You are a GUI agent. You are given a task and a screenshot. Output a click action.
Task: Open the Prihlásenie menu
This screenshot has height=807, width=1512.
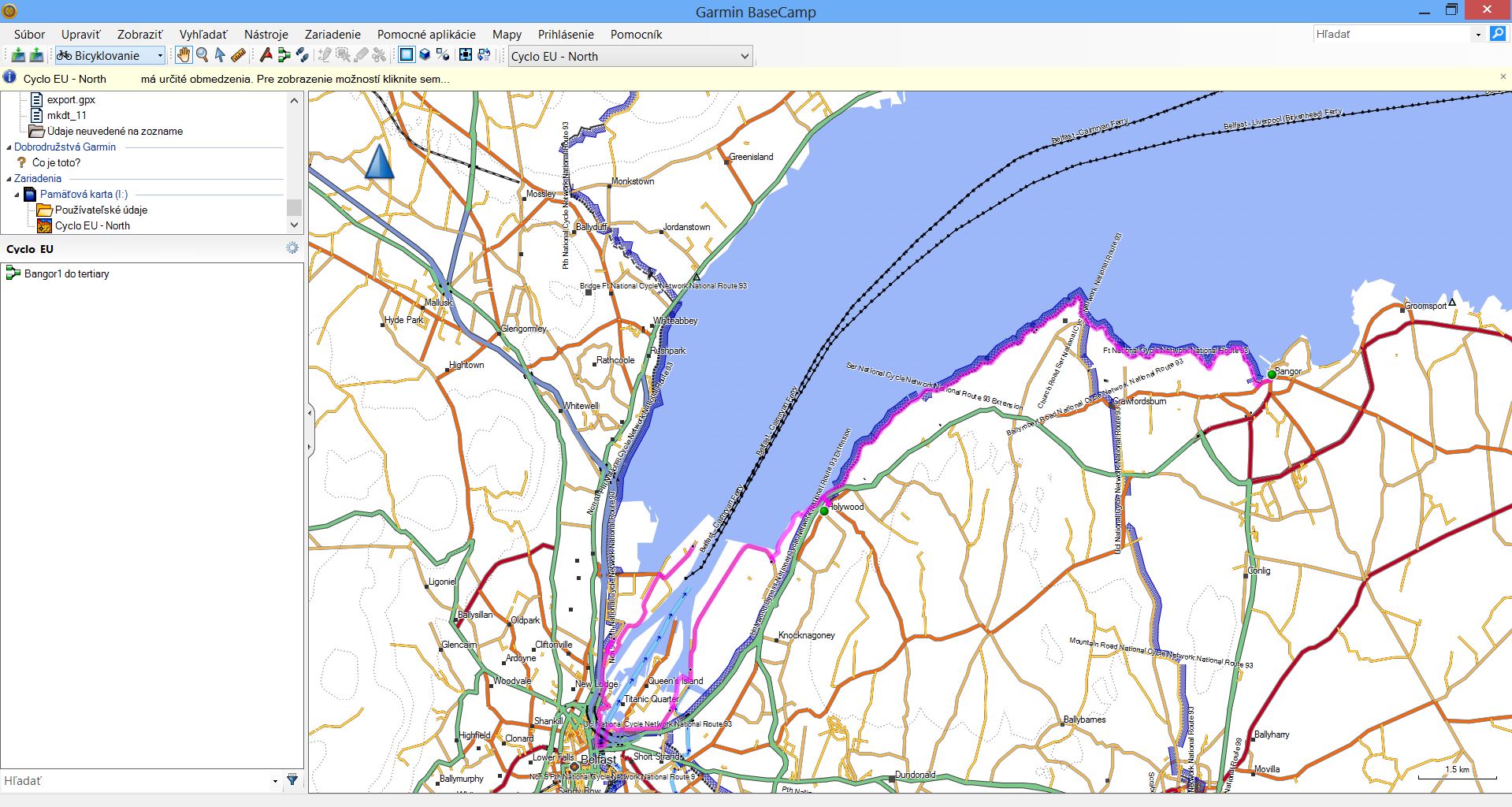point(566,34)
